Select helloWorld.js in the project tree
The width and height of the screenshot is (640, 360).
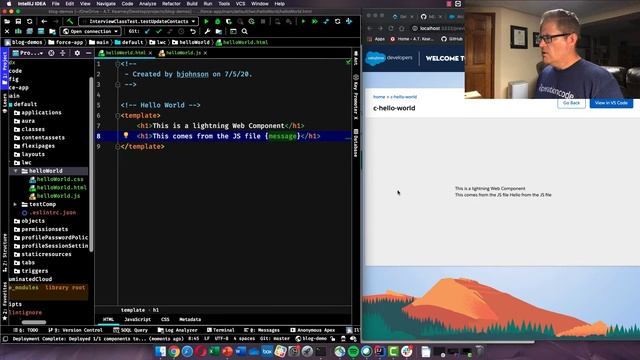[x=55, y=196]
